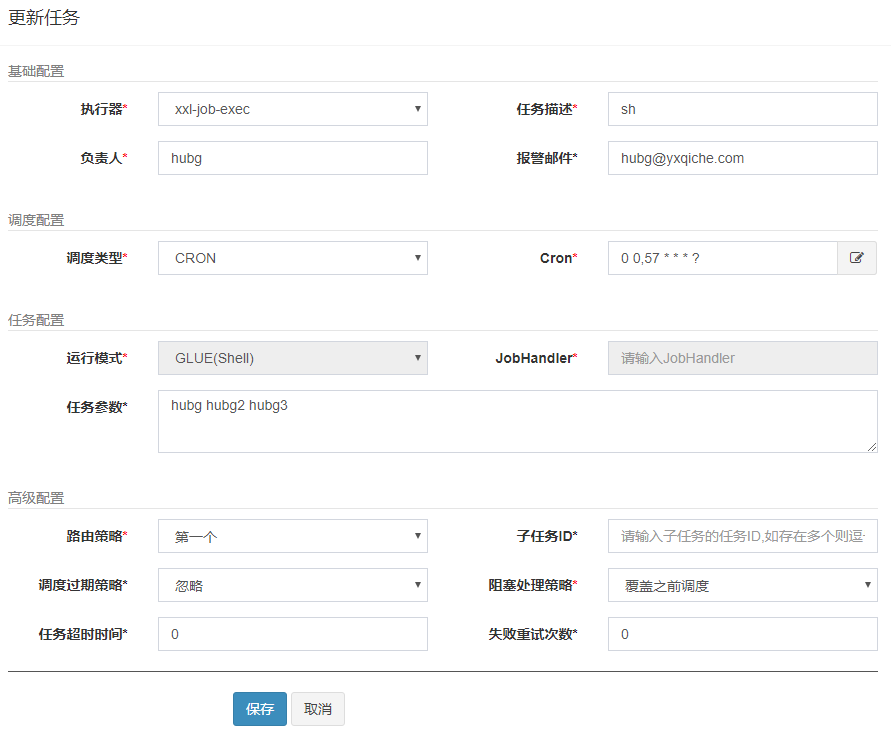Click the 更新任务 dialog title
Image resolution: width=891 pixels, height=732 pixels.
[44, 18]
